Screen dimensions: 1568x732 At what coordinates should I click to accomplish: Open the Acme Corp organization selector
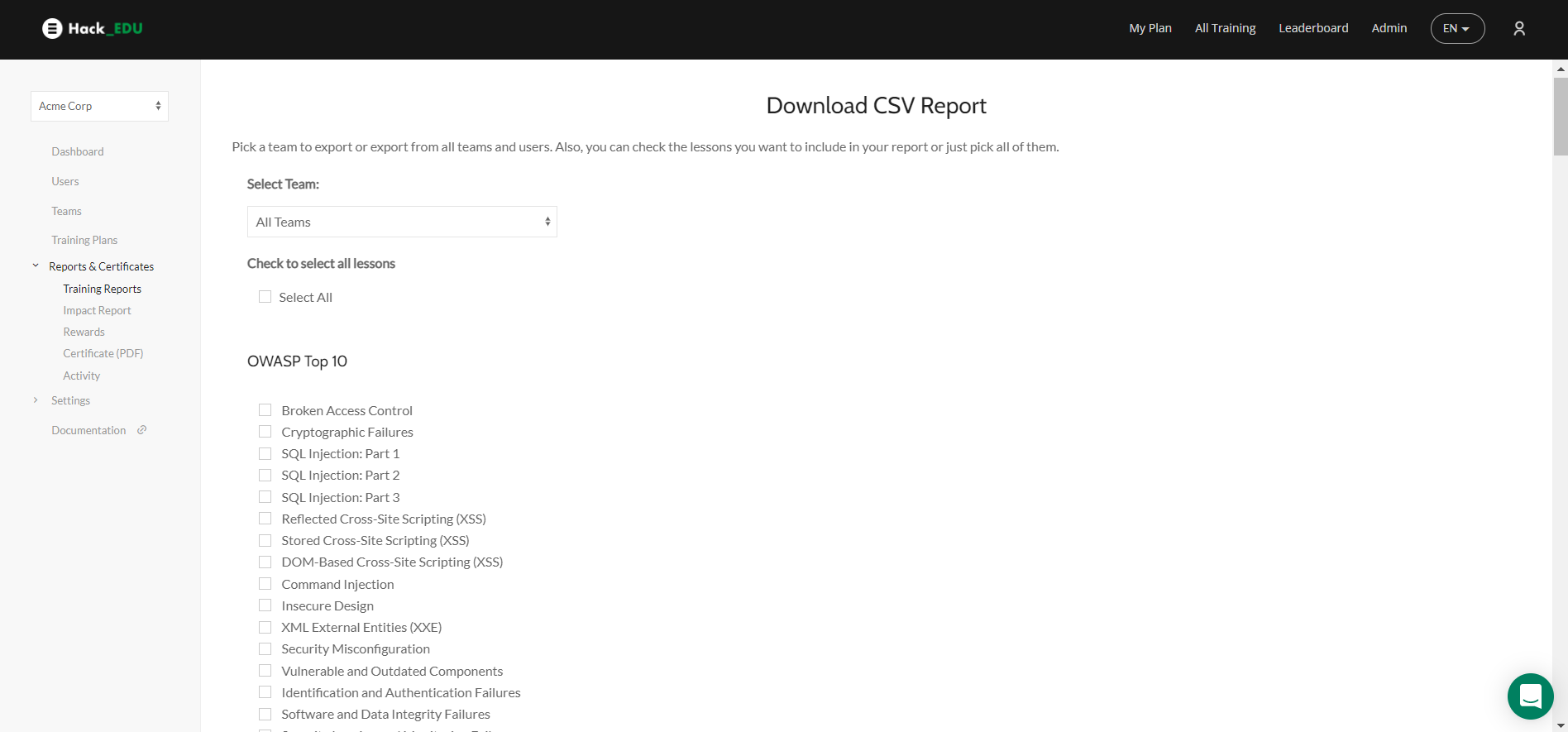pos(99,106)
